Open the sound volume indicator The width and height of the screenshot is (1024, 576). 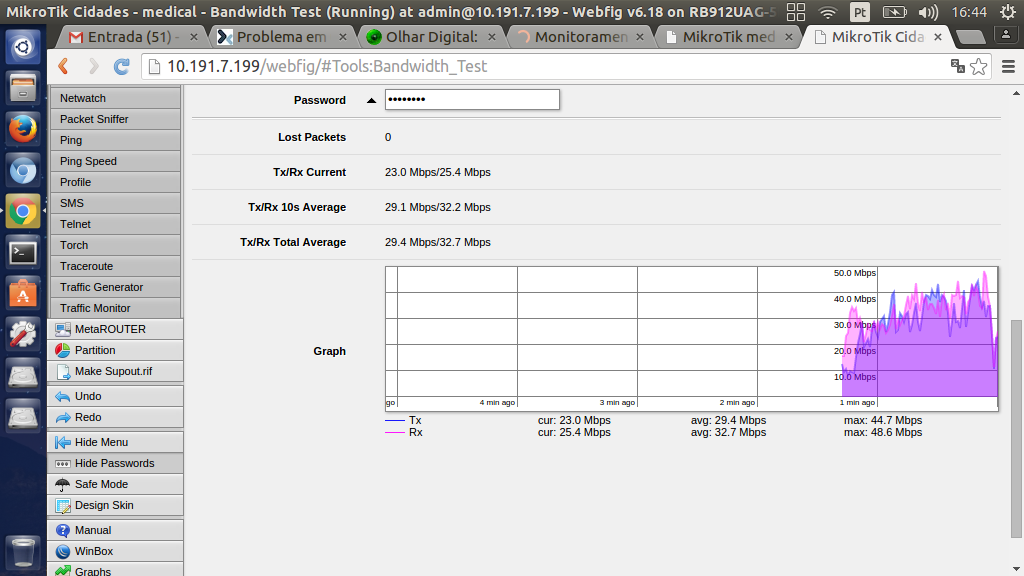[928, 12]
